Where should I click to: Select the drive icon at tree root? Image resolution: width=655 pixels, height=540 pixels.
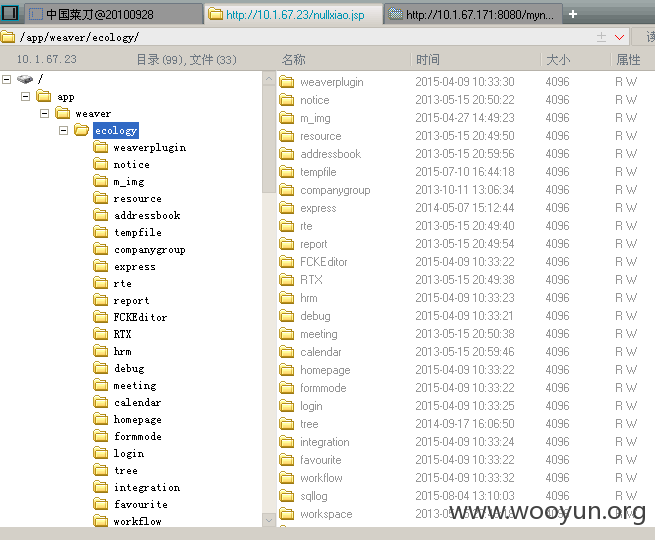[25, 79]
